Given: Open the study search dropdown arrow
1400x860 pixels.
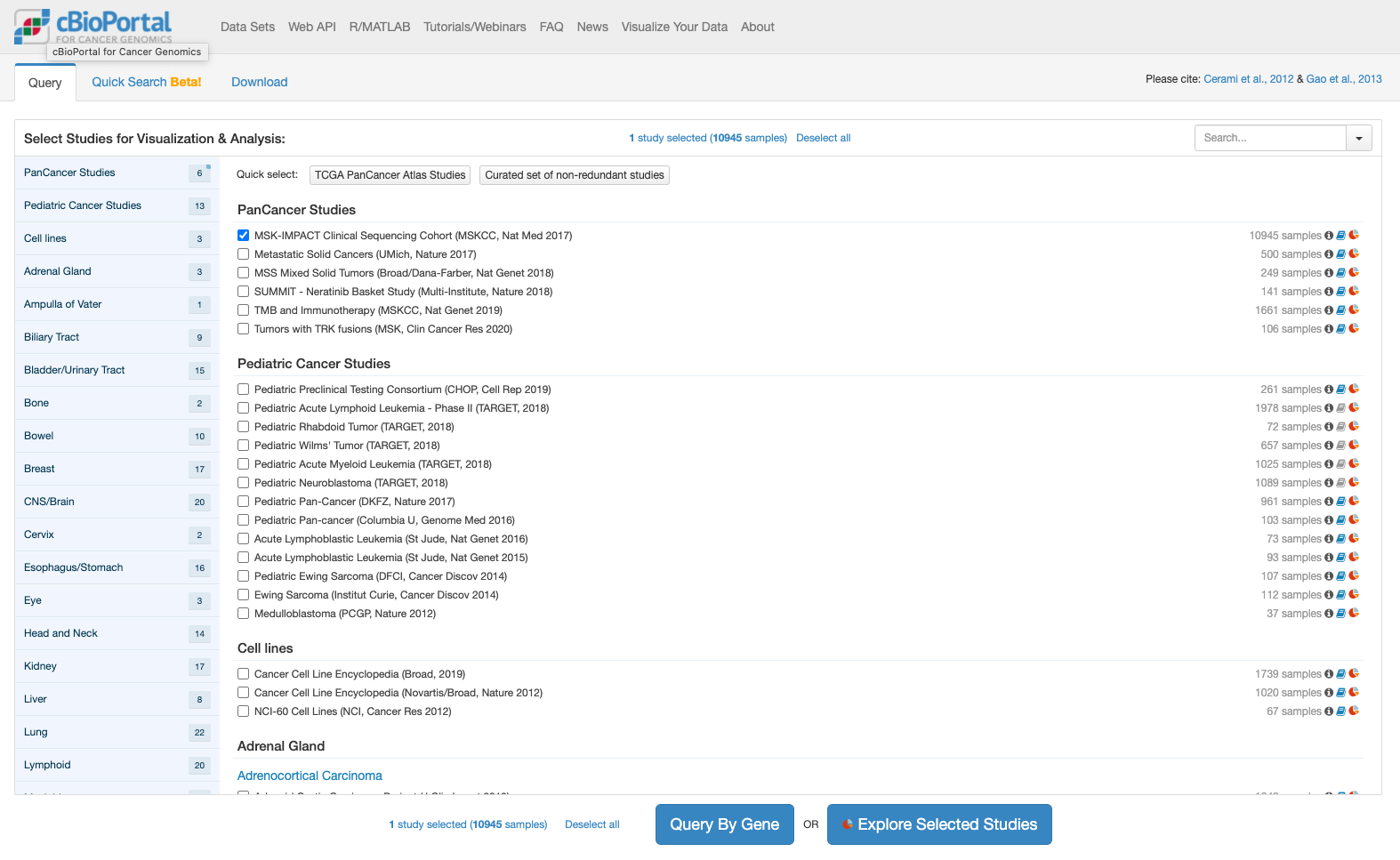Looking at the screenshot, I should (x=1359, y=138).
